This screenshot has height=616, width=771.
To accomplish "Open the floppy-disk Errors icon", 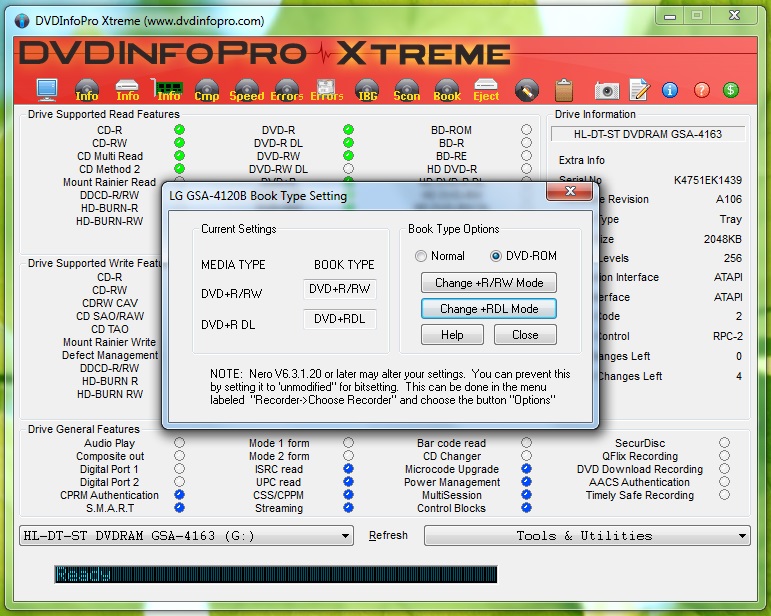I will (x=326, y=90).
